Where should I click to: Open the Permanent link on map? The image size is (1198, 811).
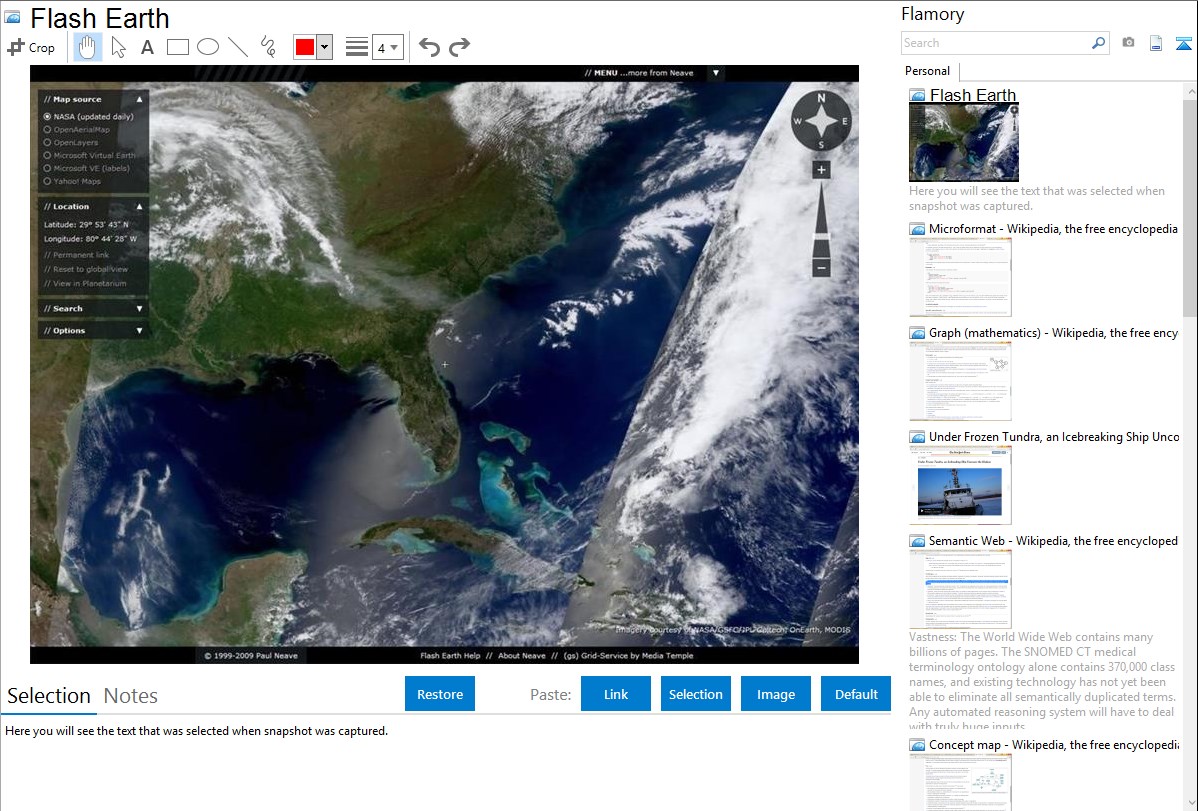tap(76, 255)
